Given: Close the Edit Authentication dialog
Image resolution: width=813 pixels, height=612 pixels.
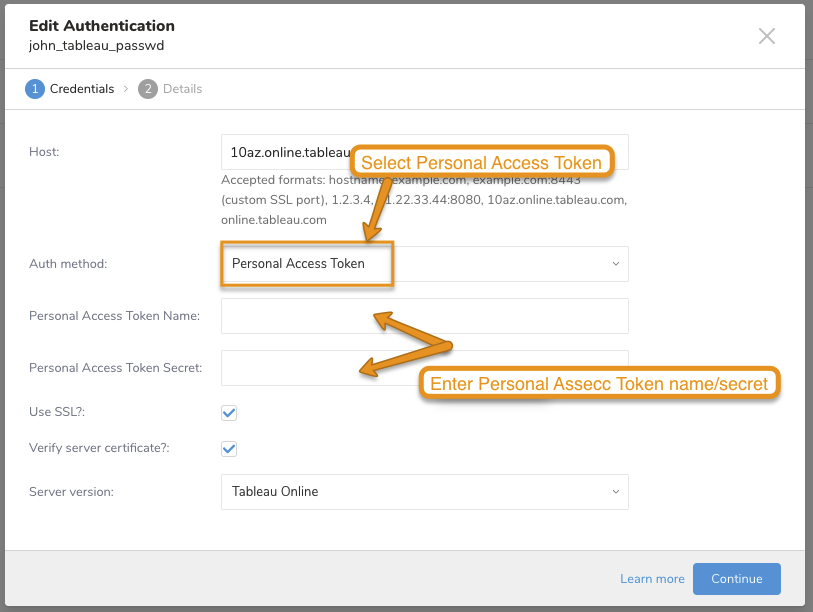Looking at the screenshot, I should (766, 36).
